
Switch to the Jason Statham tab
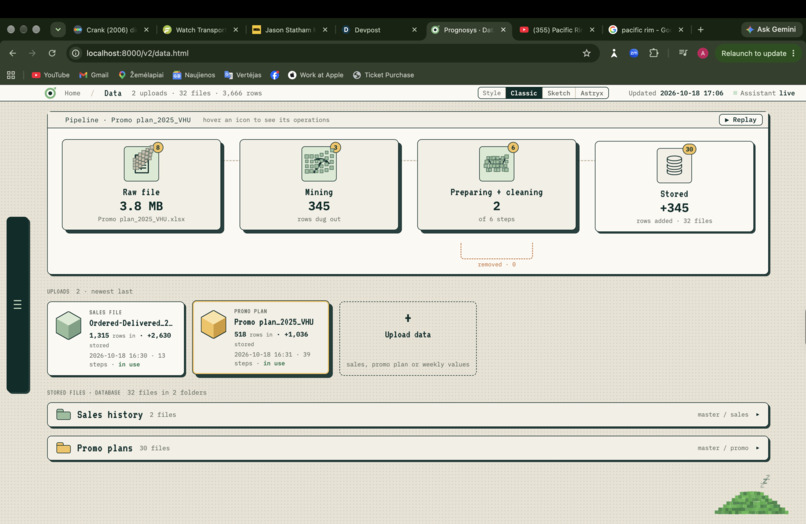point(289,30)
